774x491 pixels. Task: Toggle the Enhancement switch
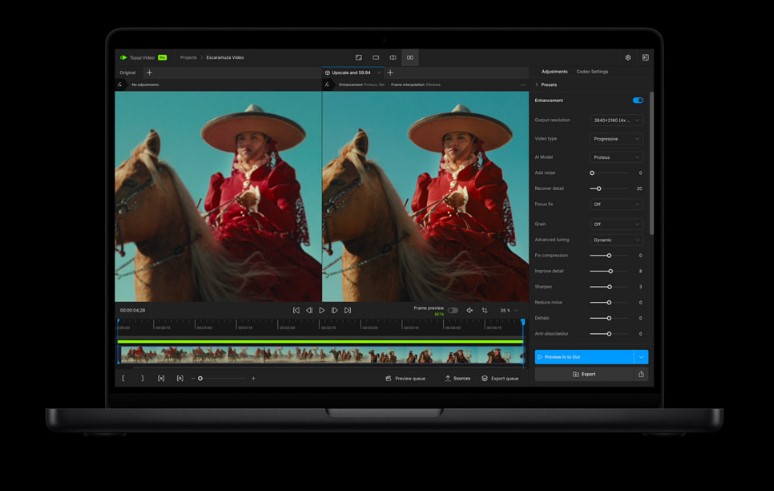[x=637, y=100]
